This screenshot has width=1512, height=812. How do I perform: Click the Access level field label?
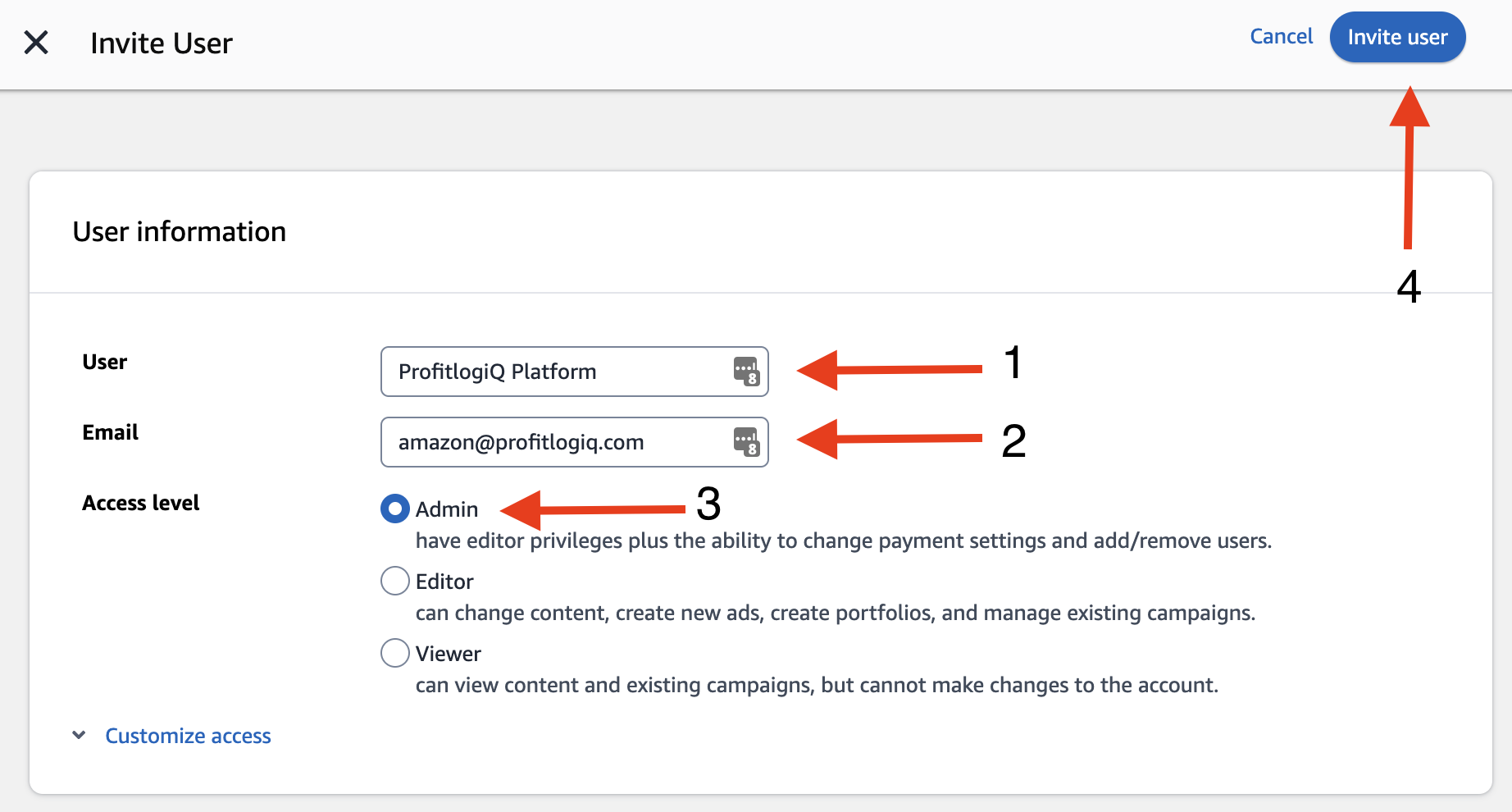click(x=141, y=503)
